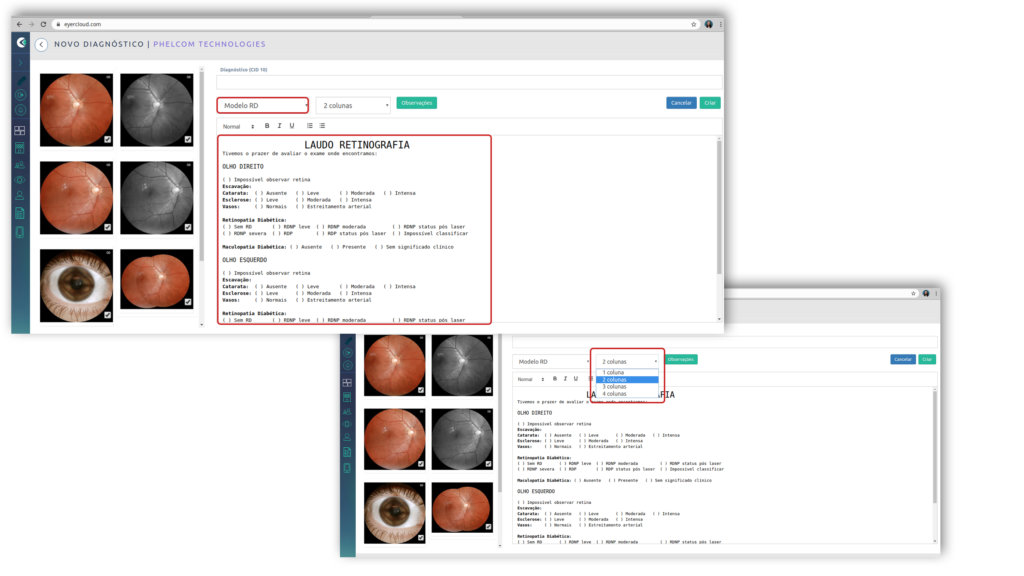Insert a numbered list in the upper window editor
This screenshot has width=1024, height=576.
pos(310,126)
